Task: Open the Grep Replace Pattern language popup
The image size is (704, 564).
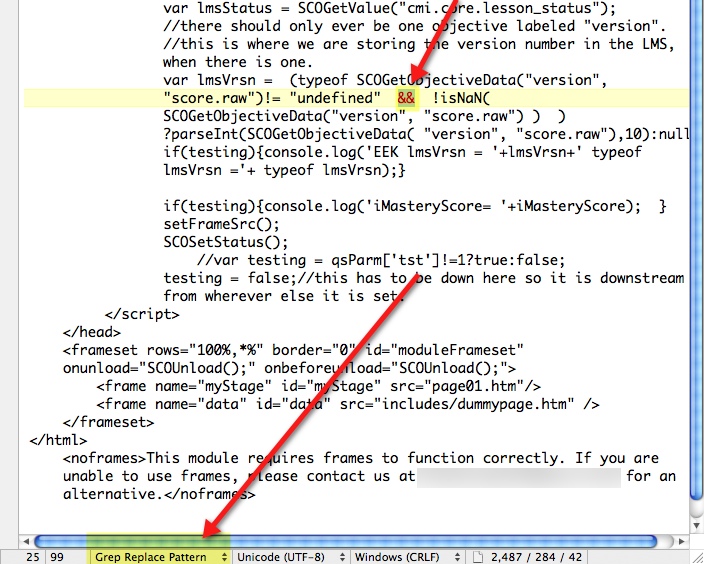Action: (x=160, y=556)
